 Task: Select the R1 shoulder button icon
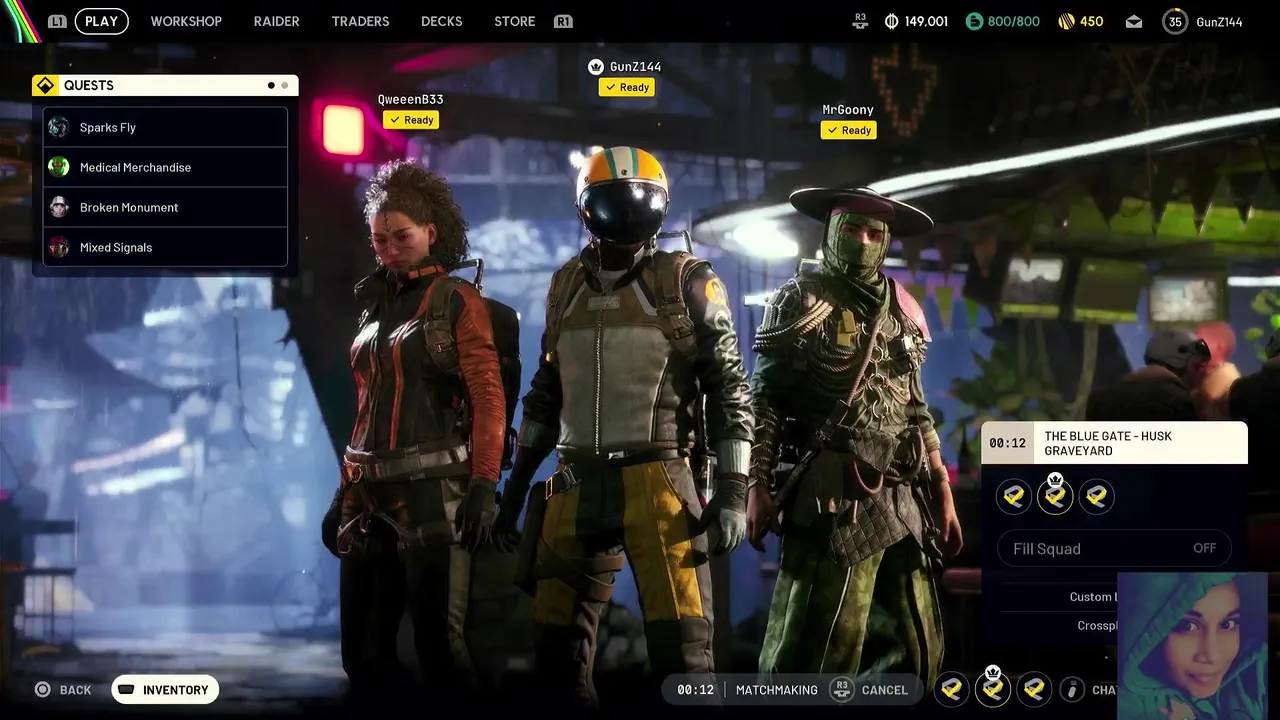[x=563, y=21]
